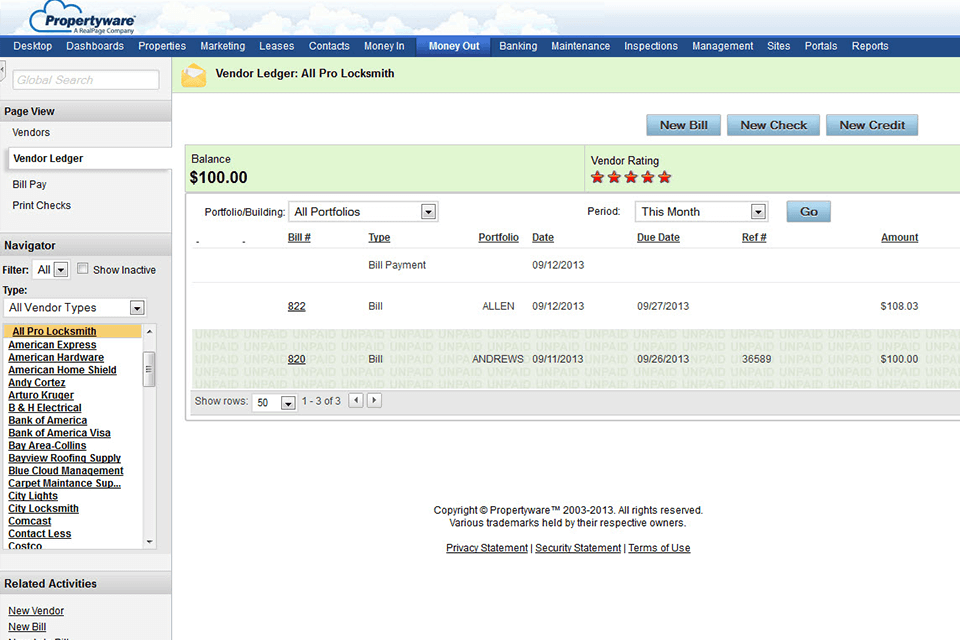The width and height of the screenshot is (960, 640).
Task: Open Bill Pay page view
Action: (x=29, y=184)
